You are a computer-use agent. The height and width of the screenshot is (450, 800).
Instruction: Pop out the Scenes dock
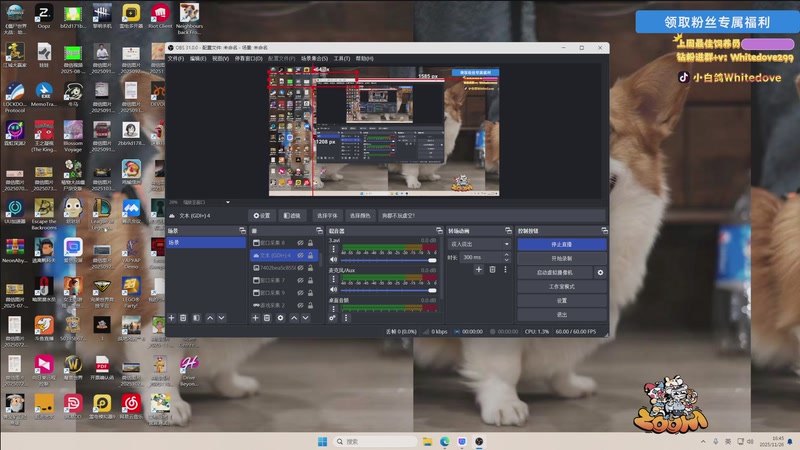click(242, 231)
